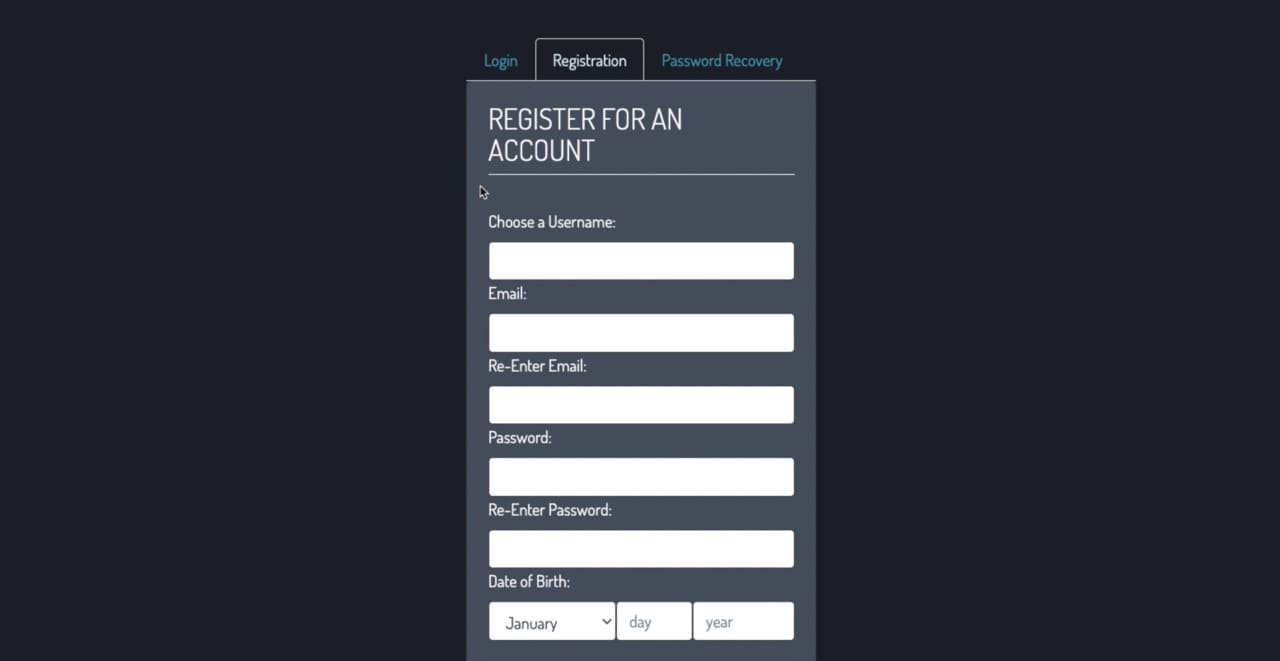This screenshot has height=661, width=1280.
Task: Switch to the Login tab
Action: click(500, 61)
